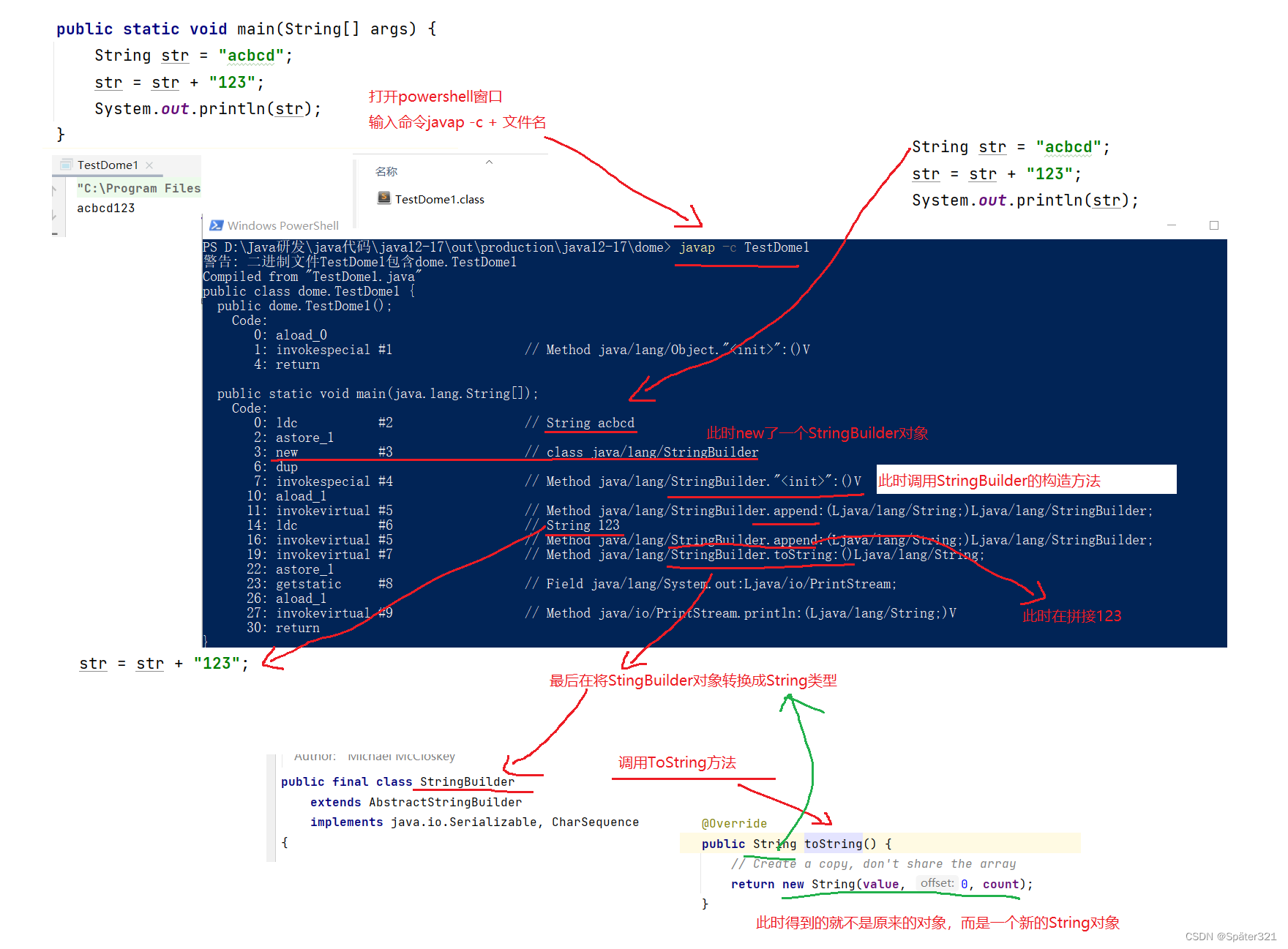1288x949 pixels.
Task: Click the '0: aload_0' bytecode line
Action: coord(291,335)
